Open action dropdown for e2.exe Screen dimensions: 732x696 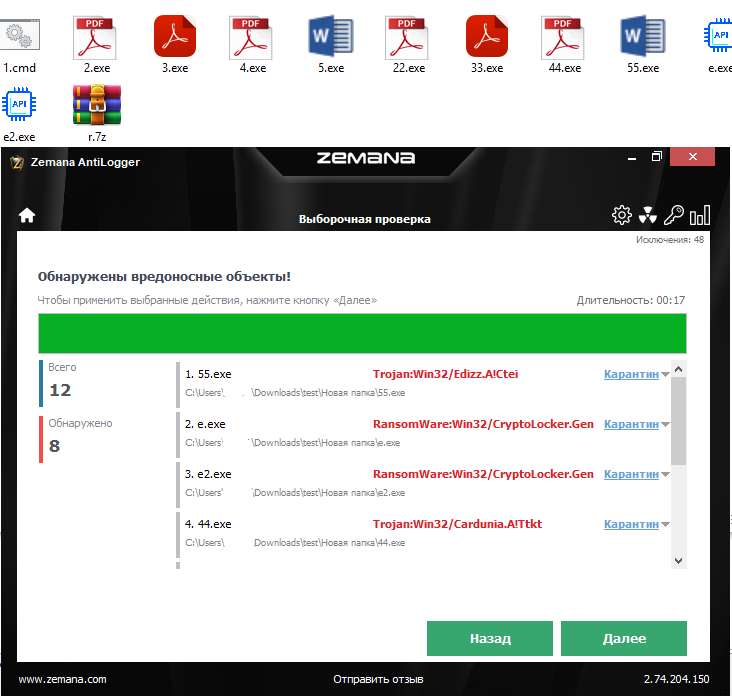(x=665, y=474)
